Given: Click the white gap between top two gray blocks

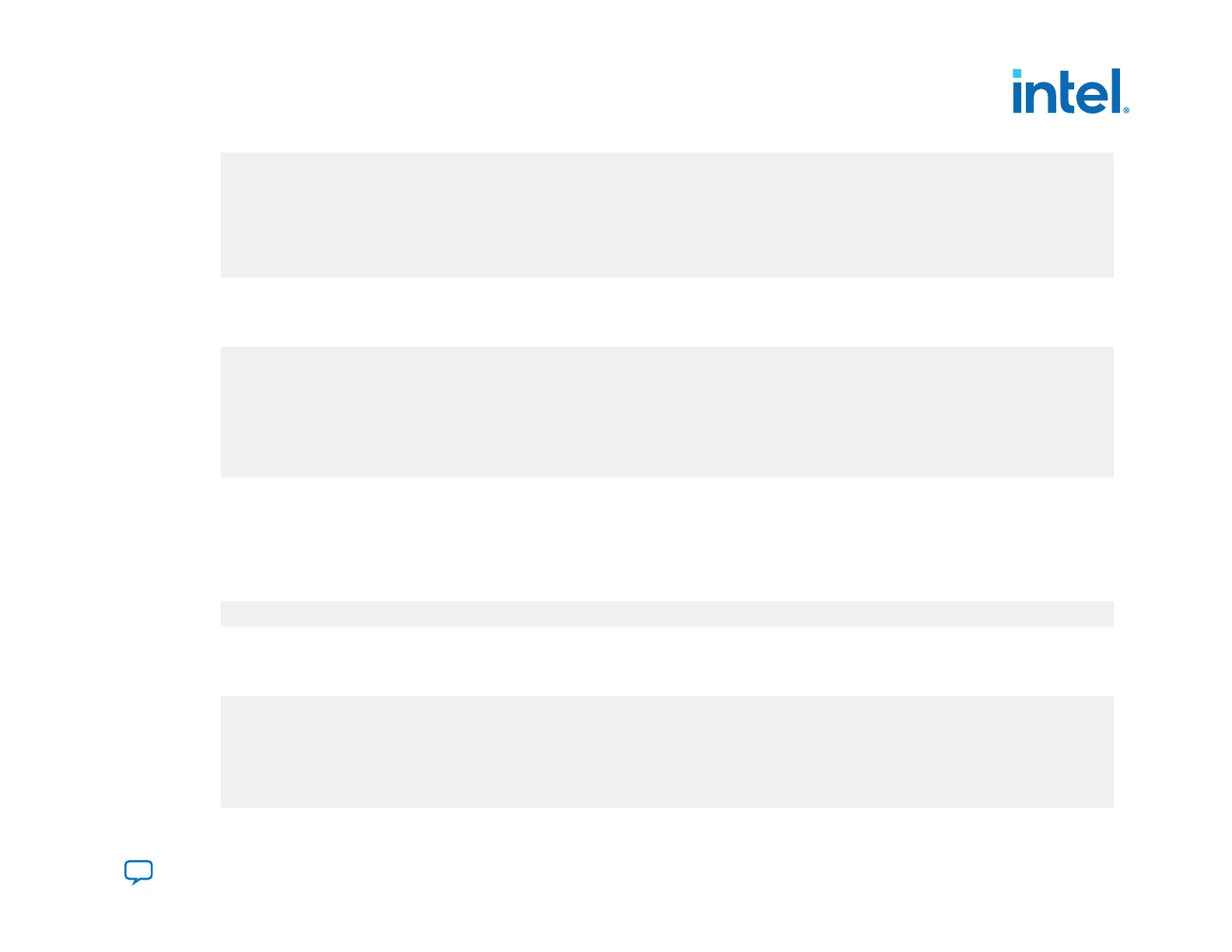Looking at the screenshot, I should click(667, 312).
